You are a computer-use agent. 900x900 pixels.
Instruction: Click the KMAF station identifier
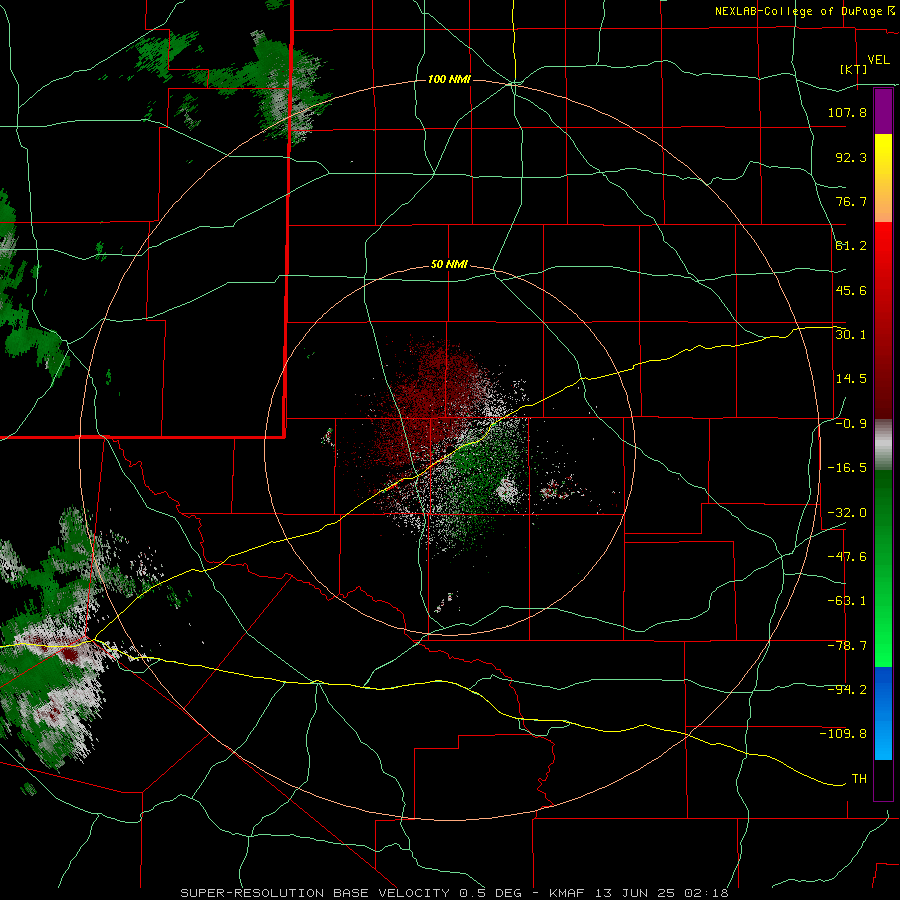coord(568,893)
